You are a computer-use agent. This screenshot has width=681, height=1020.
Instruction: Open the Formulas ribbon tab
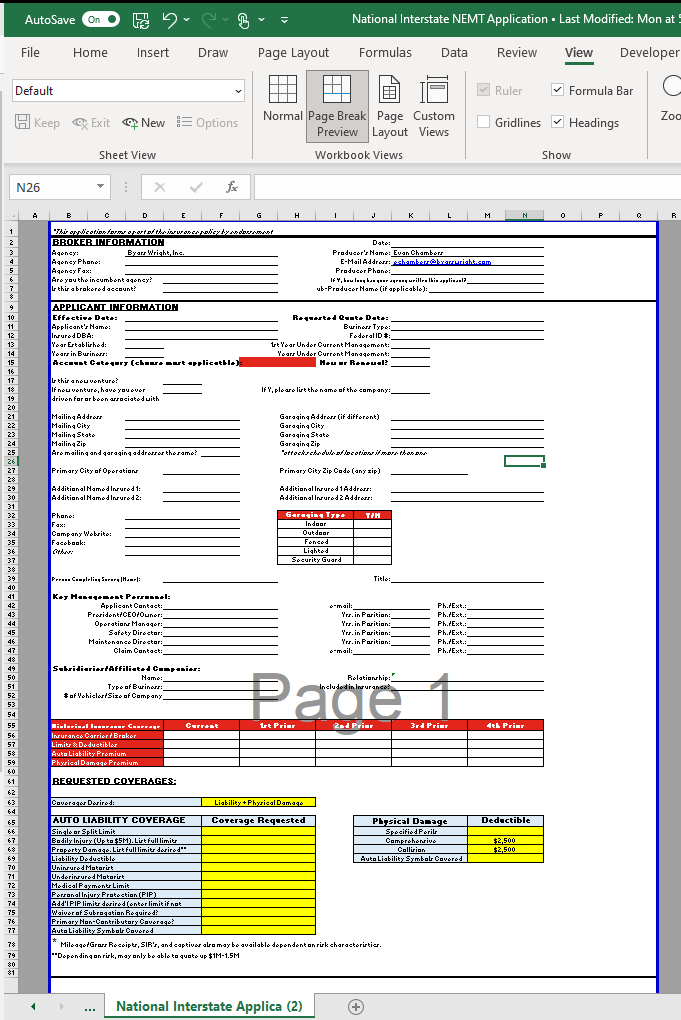pyautogui.click(x=385, y=53)
